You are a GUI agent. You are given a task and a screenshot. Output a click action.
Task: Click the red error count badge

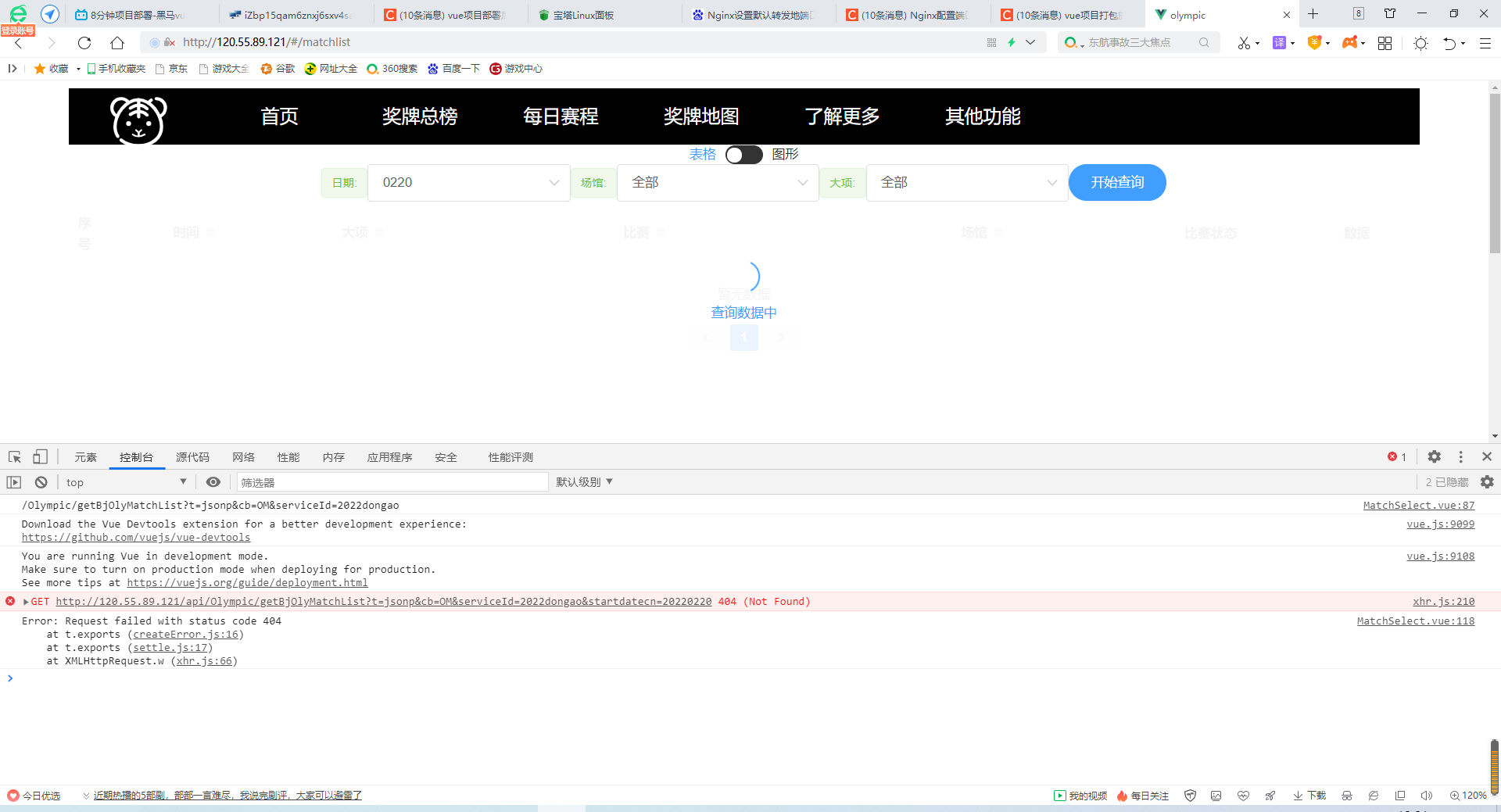(1397, 457)
